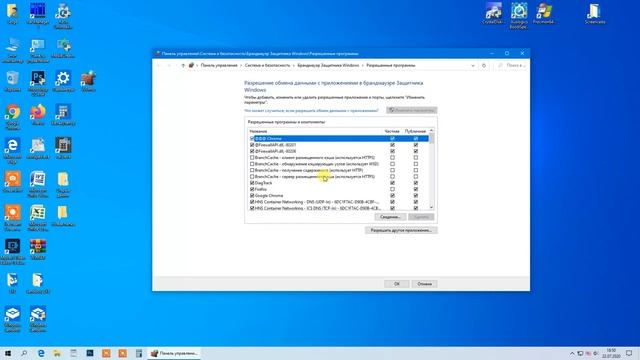Select the Recycle Bin desktop icon
The image size is (640, 360).
click(x=13, y=81)
